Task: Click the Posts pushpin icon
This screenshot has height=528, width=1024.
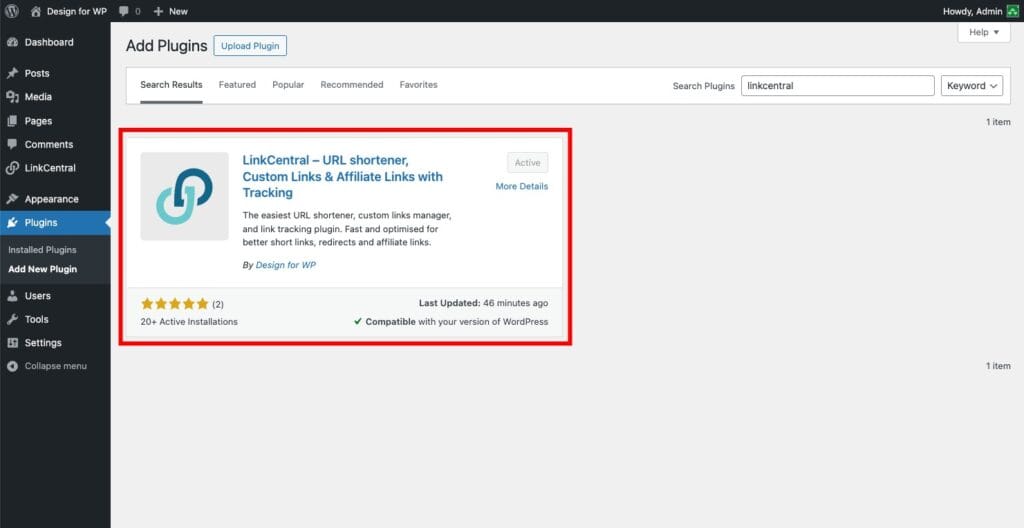Action: click(x=12, y=73)
